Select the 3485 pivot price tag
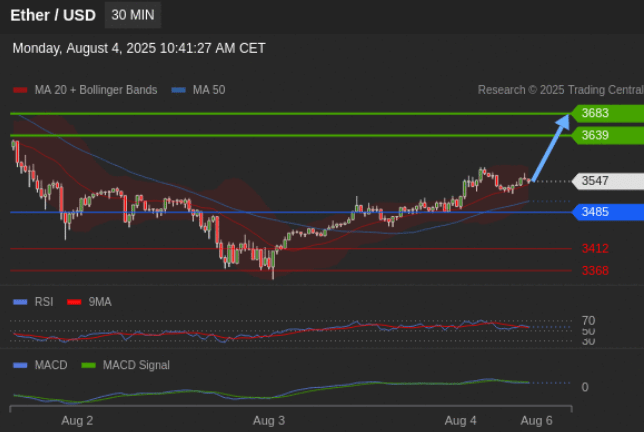This screenshot has width=644, height=432. click(x=608, y=212)
